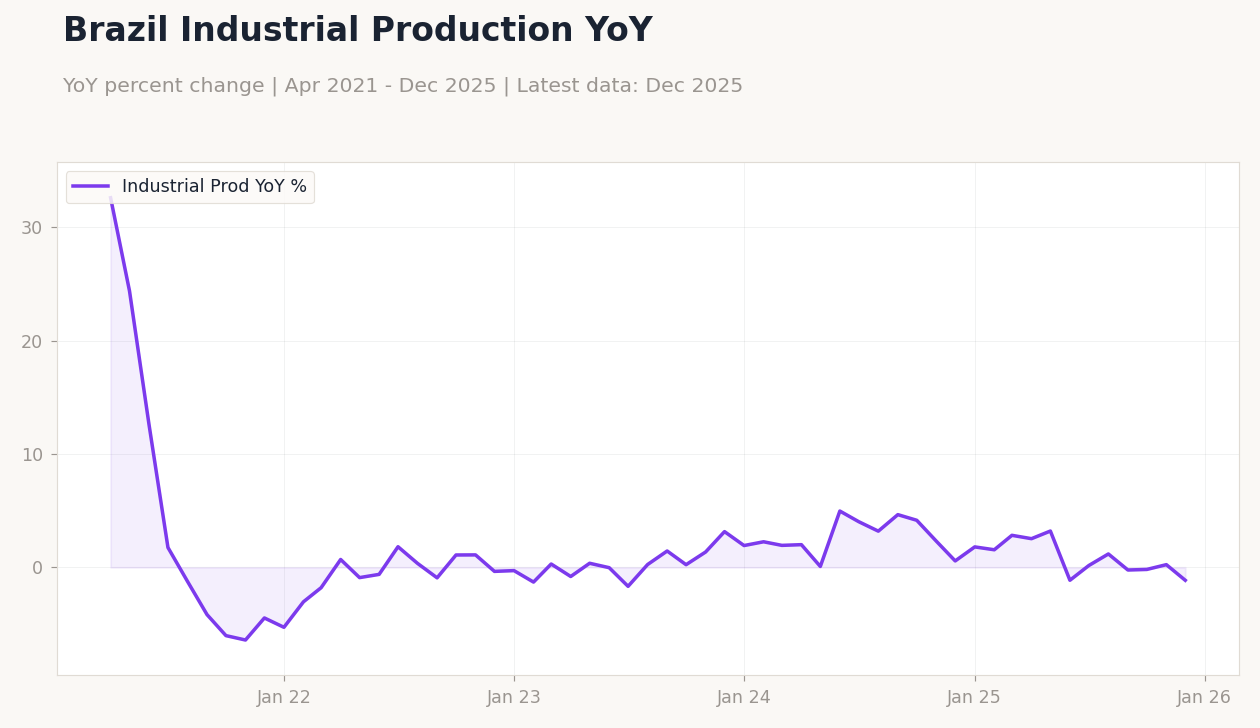Click the chart title Brazil Industrial Production YoY
Screen dimensions: 1260x728
click(x=358, y=31)
